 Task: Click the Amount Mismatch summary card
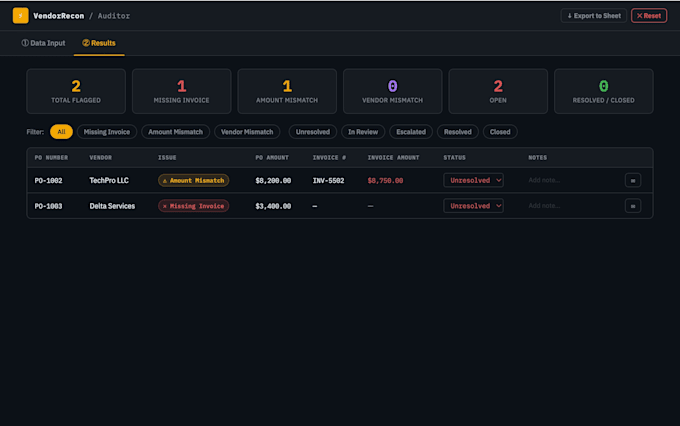[287, 91]
